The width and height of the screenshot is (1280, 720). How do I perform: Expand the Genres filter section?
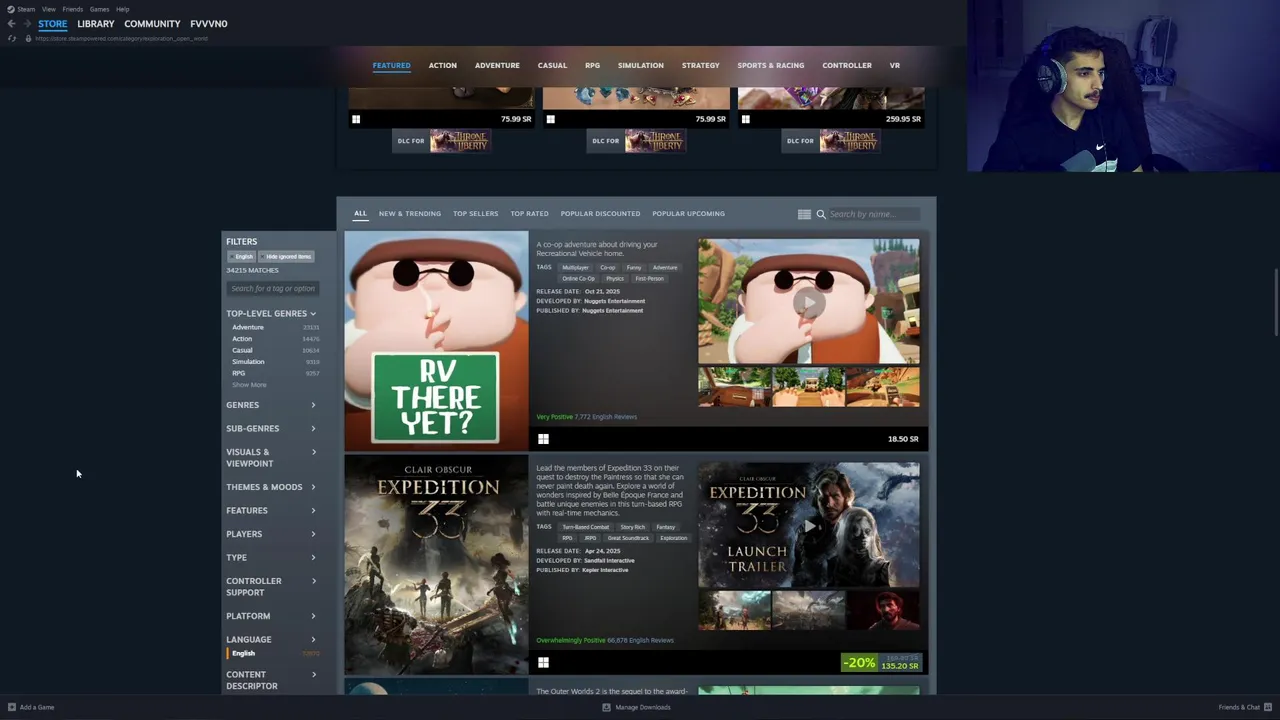pos(271,405)
